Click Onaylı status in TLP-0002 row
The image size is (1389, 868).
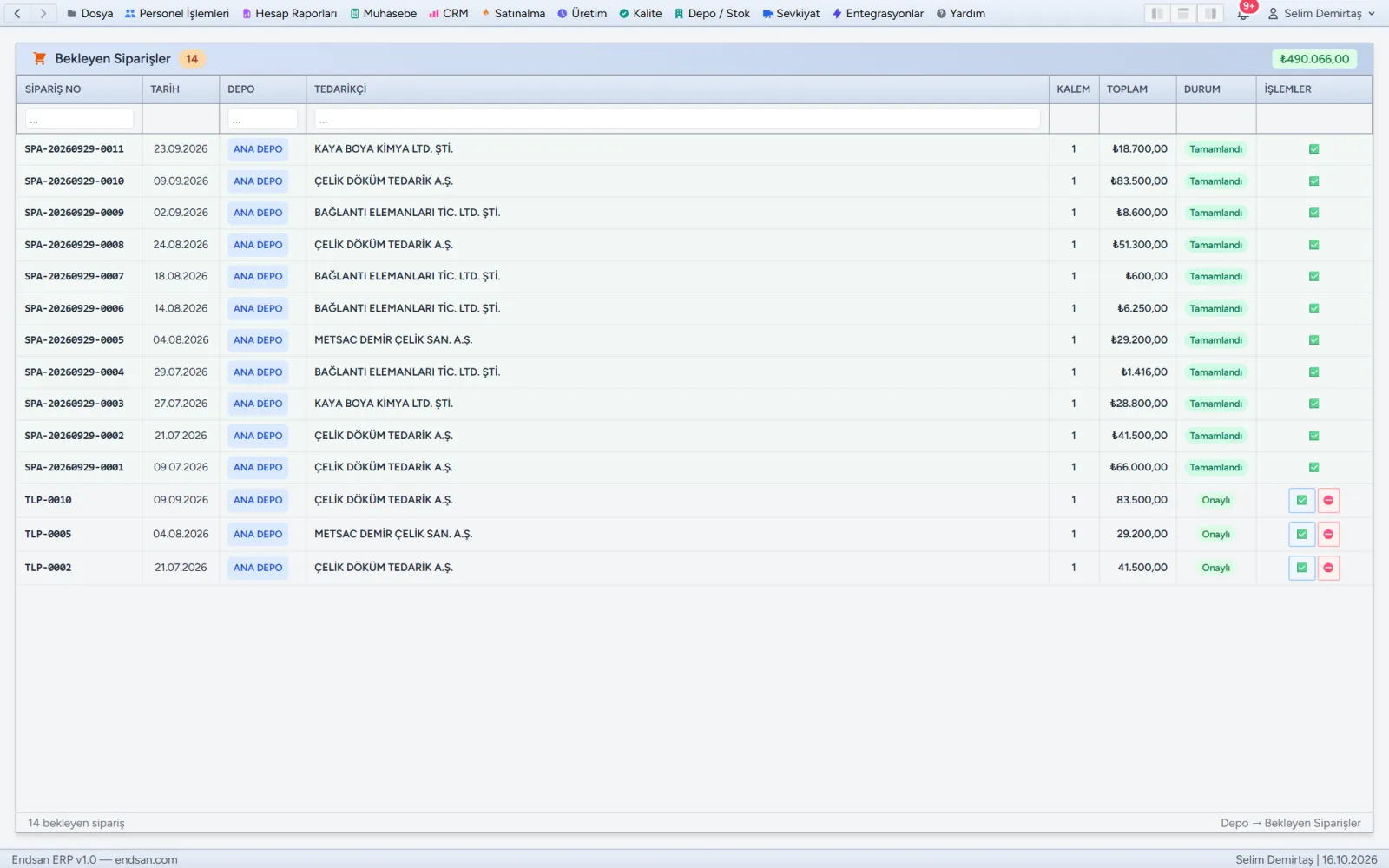[x=1215, y=568]
